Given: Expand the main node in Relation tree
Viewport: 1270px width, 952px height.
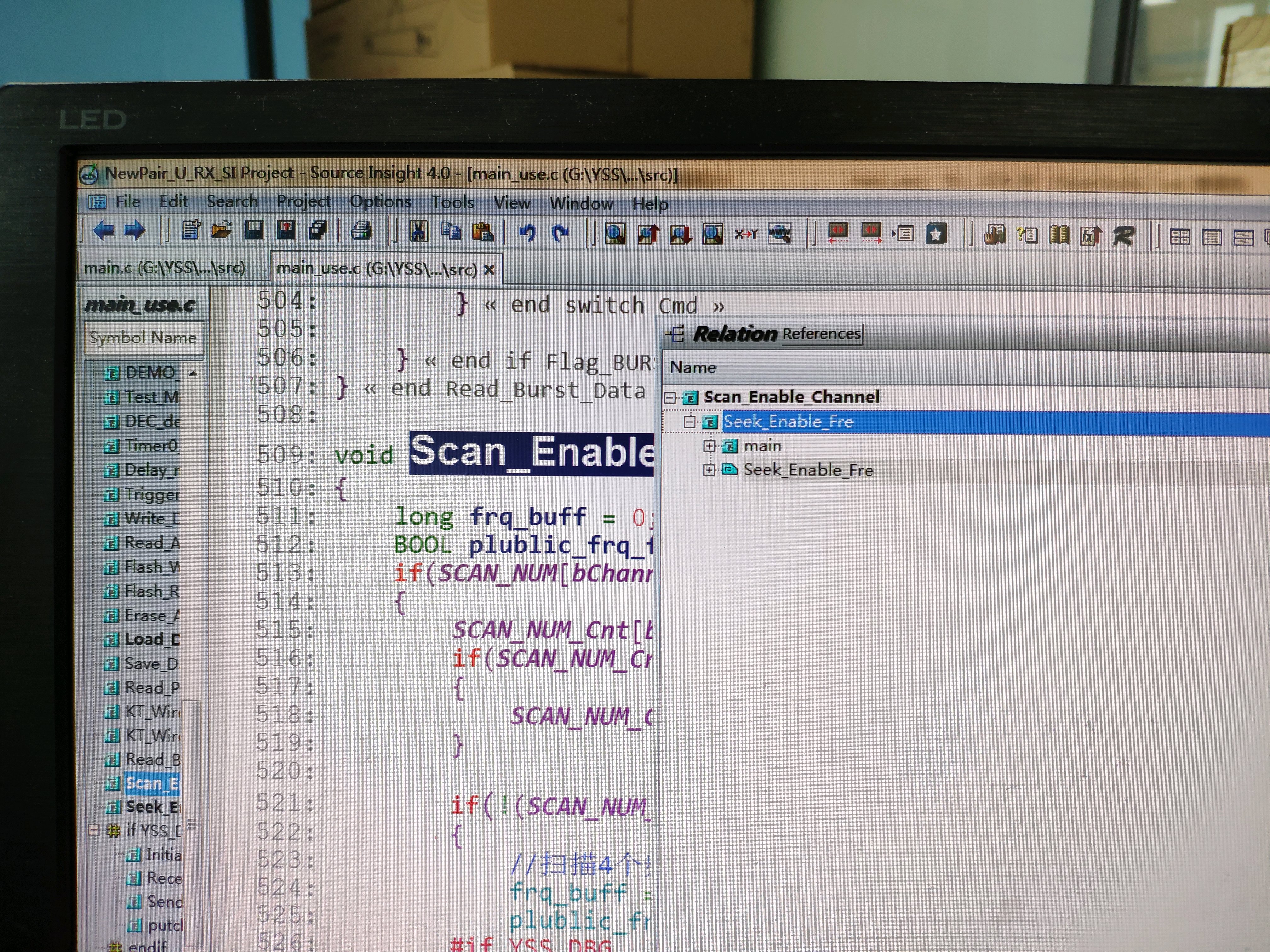Looking at the screenshot, I should click(710, 446).
